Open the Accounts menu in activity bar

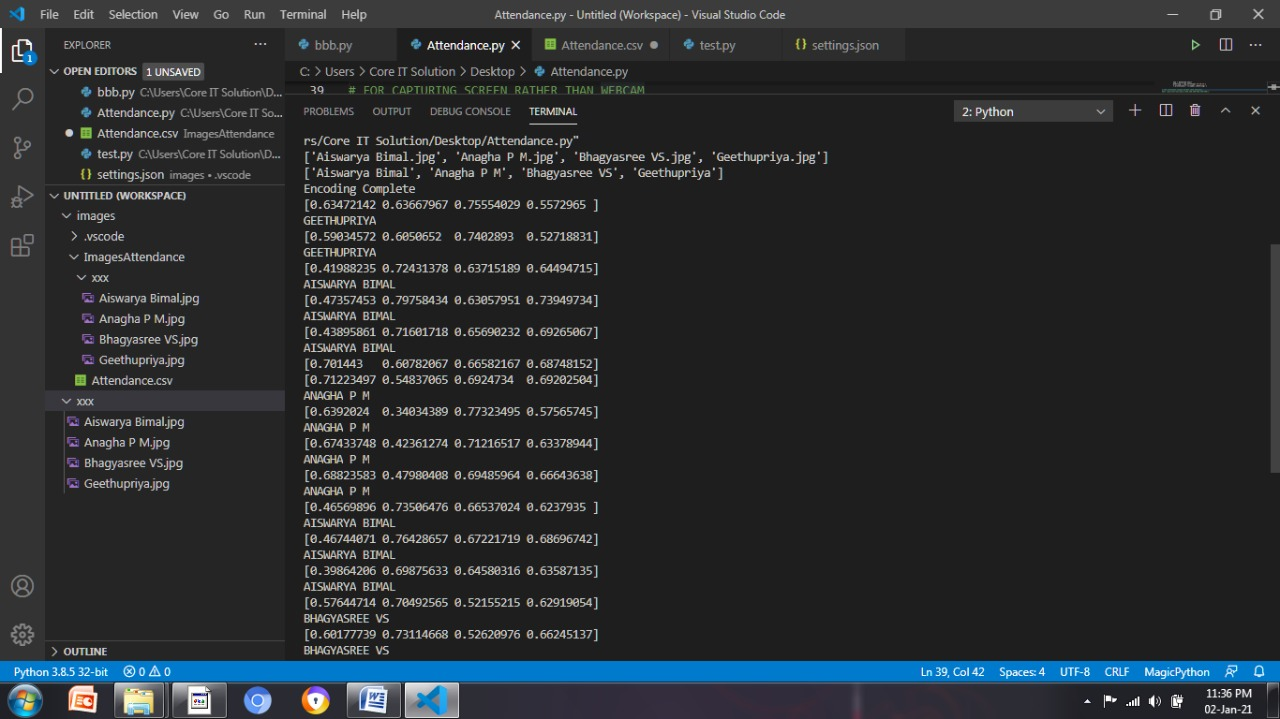tap(22, 586)
